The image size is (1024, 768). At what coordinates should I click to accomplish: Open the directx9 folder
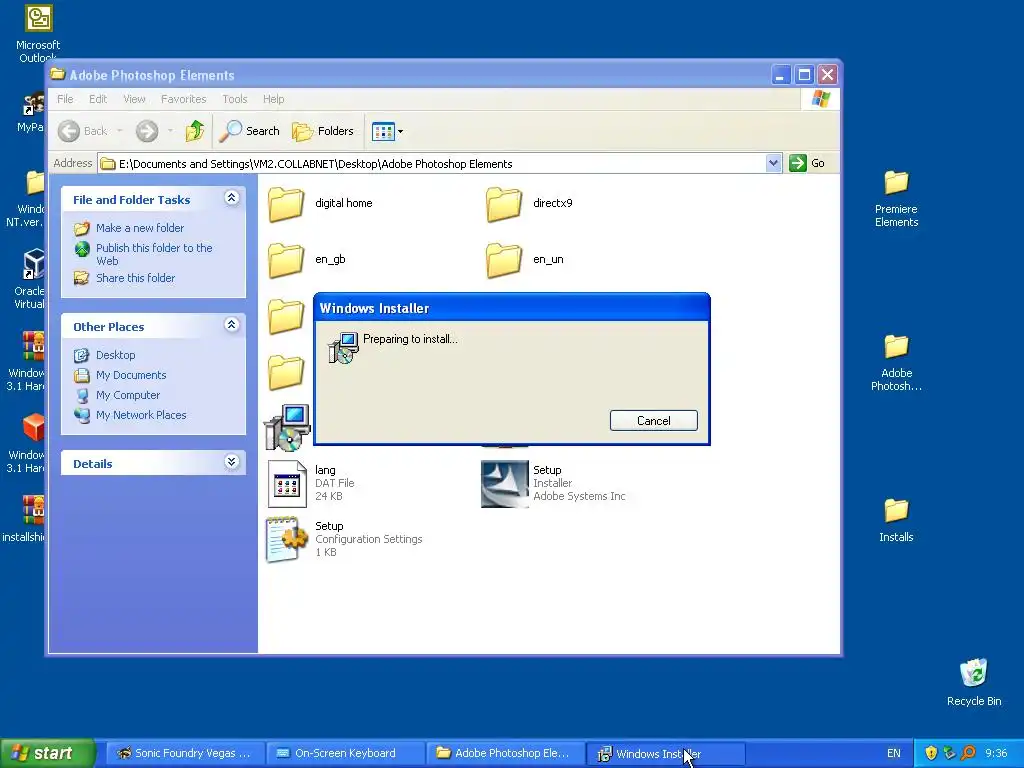click(x=530, y=204)
